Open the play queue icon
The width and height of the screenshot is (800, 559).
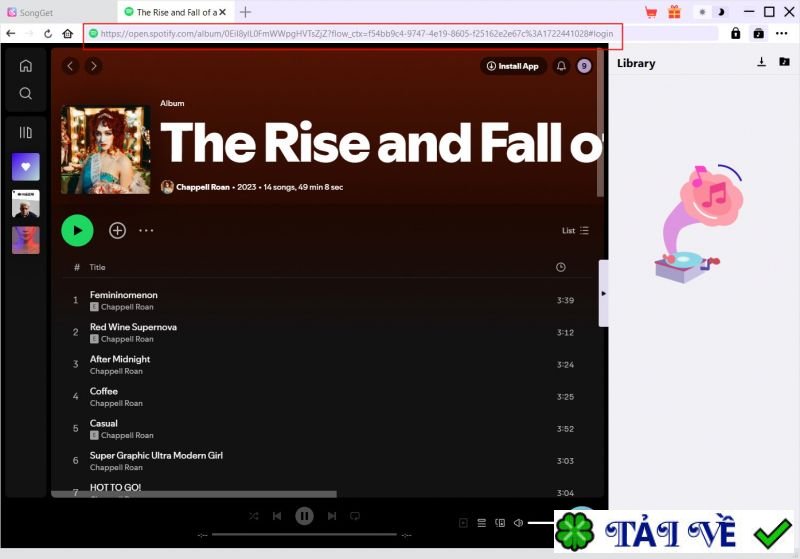[x=482, y=523]
